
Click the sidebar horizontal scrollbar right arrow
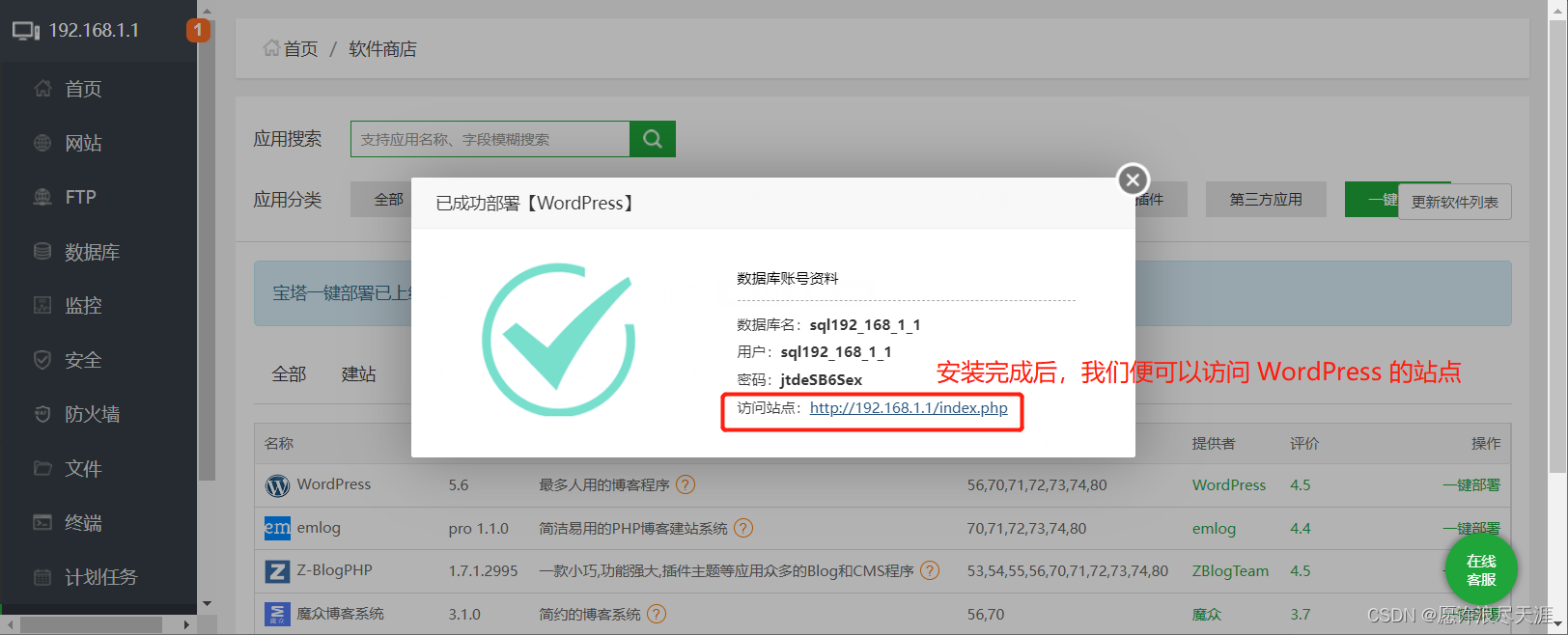pos(186,625)
